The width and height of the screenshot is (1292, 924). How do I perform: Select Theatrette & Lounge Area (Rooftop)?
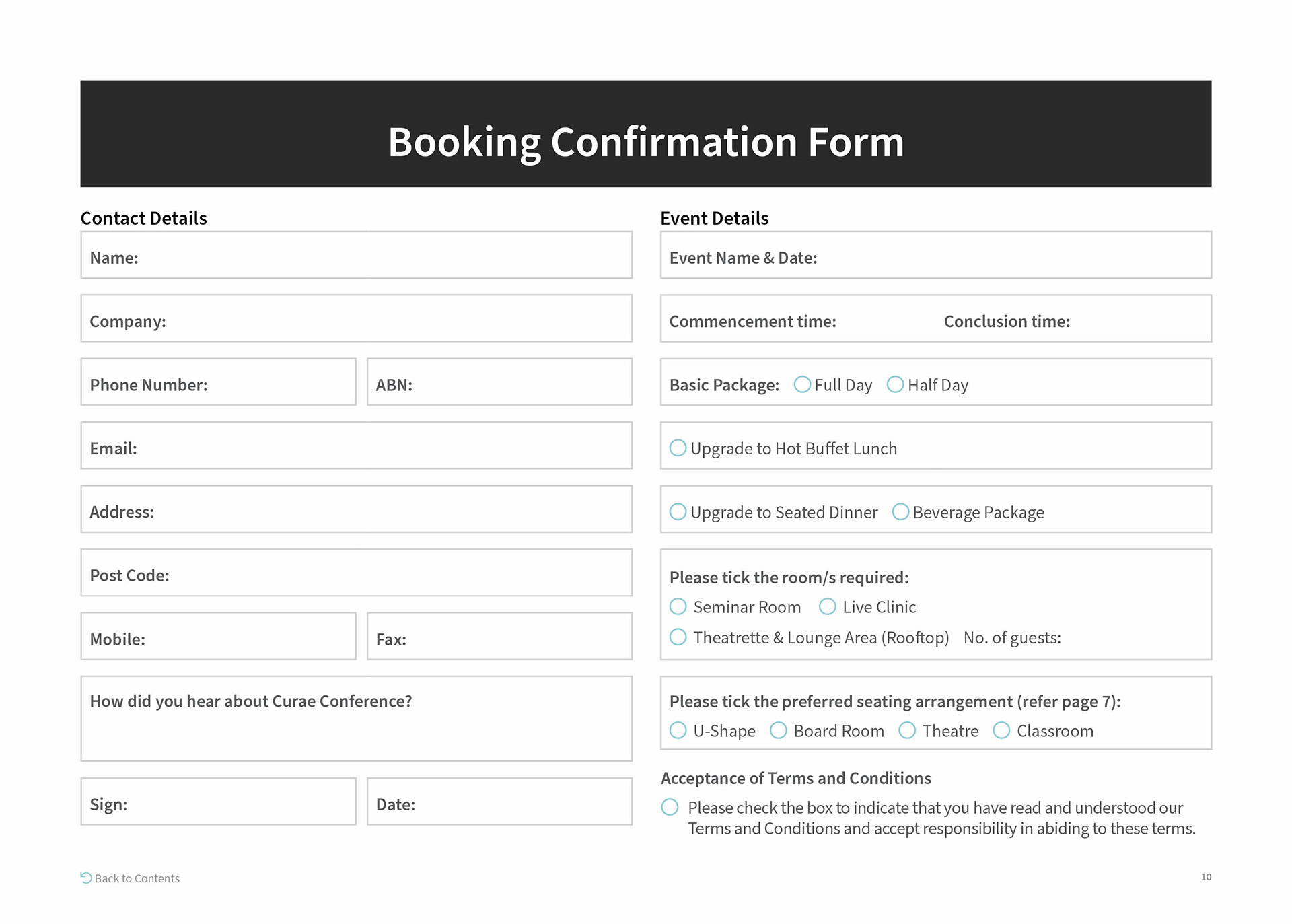[678, 637]
